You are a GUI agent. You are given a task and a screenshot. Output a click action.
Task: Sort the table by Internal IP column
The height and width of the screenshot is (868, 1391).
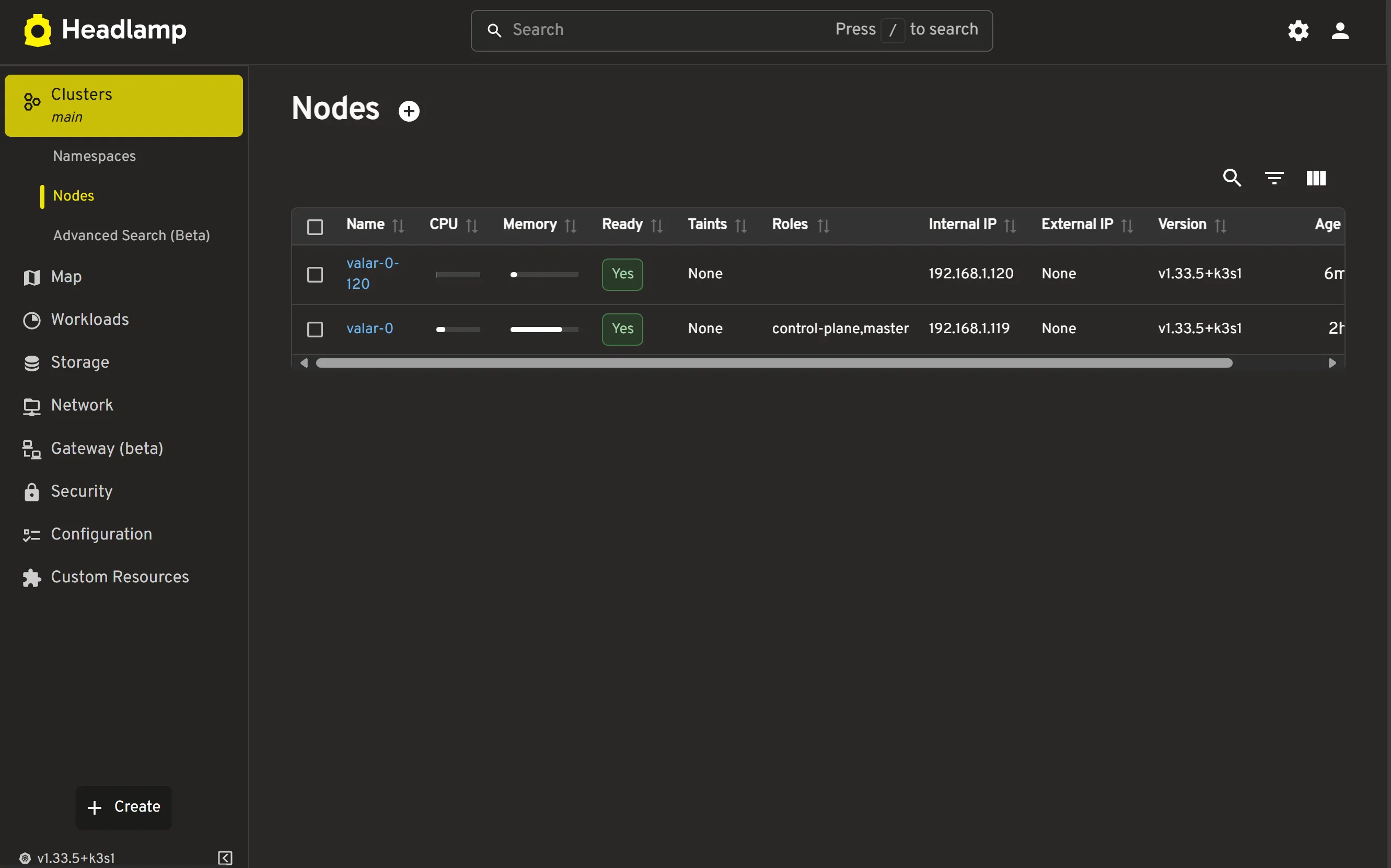(x=1010, y=225)
